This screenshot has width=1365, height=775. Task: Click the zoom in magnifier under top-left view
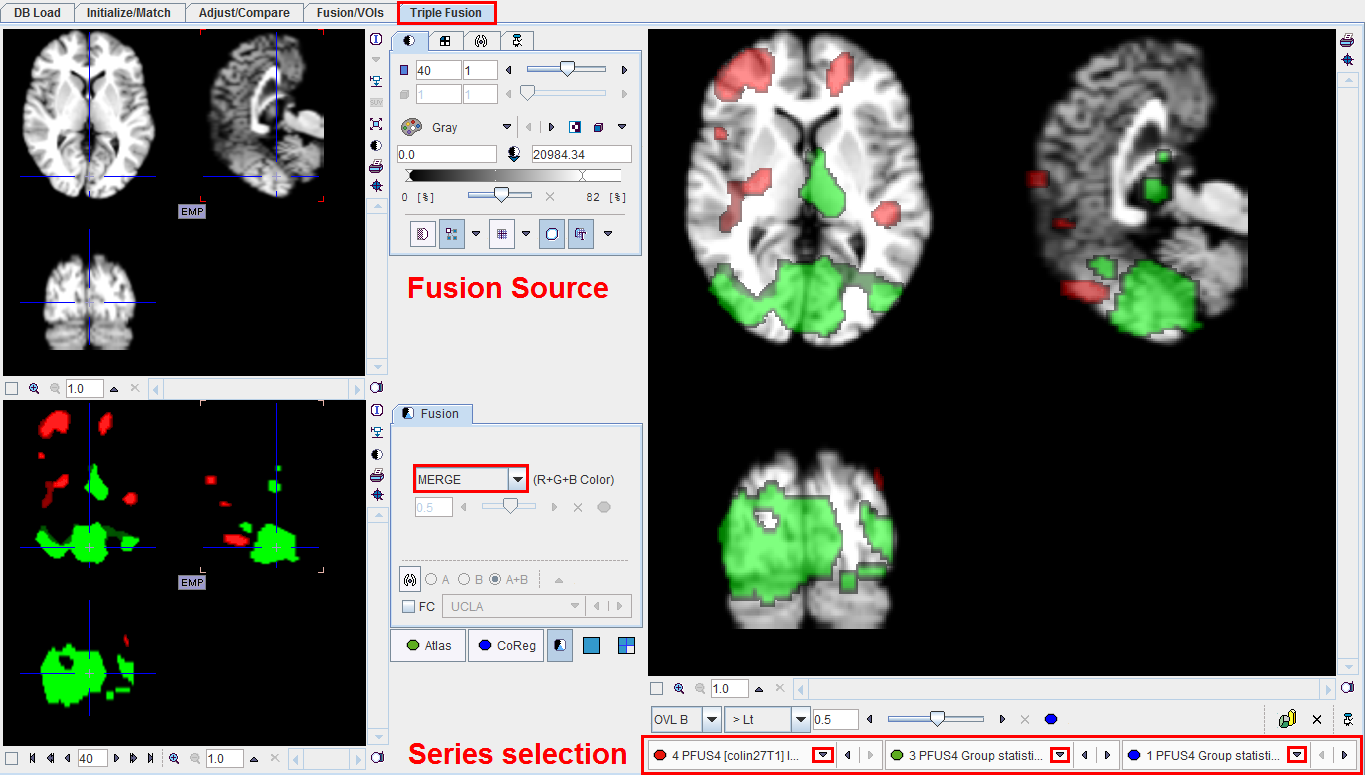(x=34, y=388)
